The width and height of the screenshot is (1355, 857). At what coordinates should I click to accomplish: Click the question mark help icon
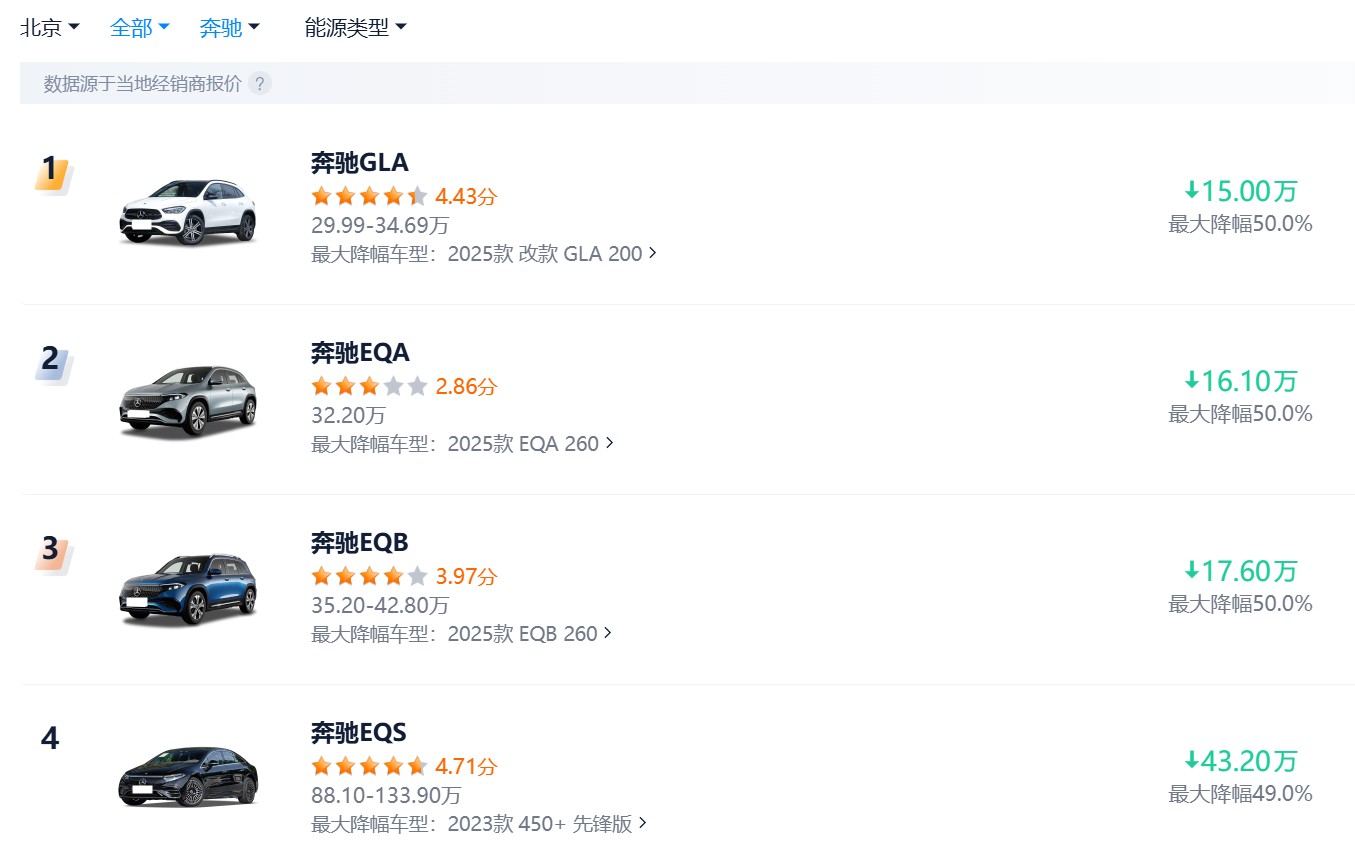click(x=260, y=84)
